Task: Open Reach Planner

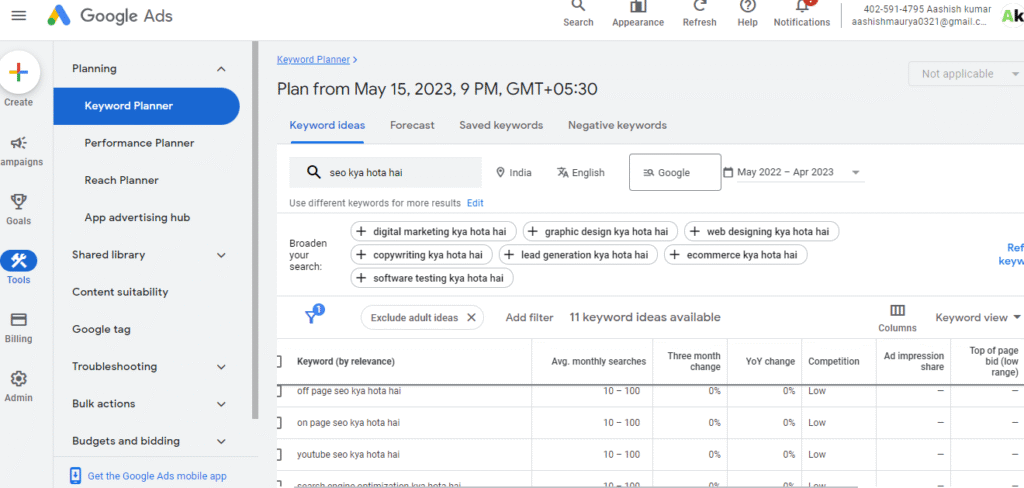Action: 121,180
